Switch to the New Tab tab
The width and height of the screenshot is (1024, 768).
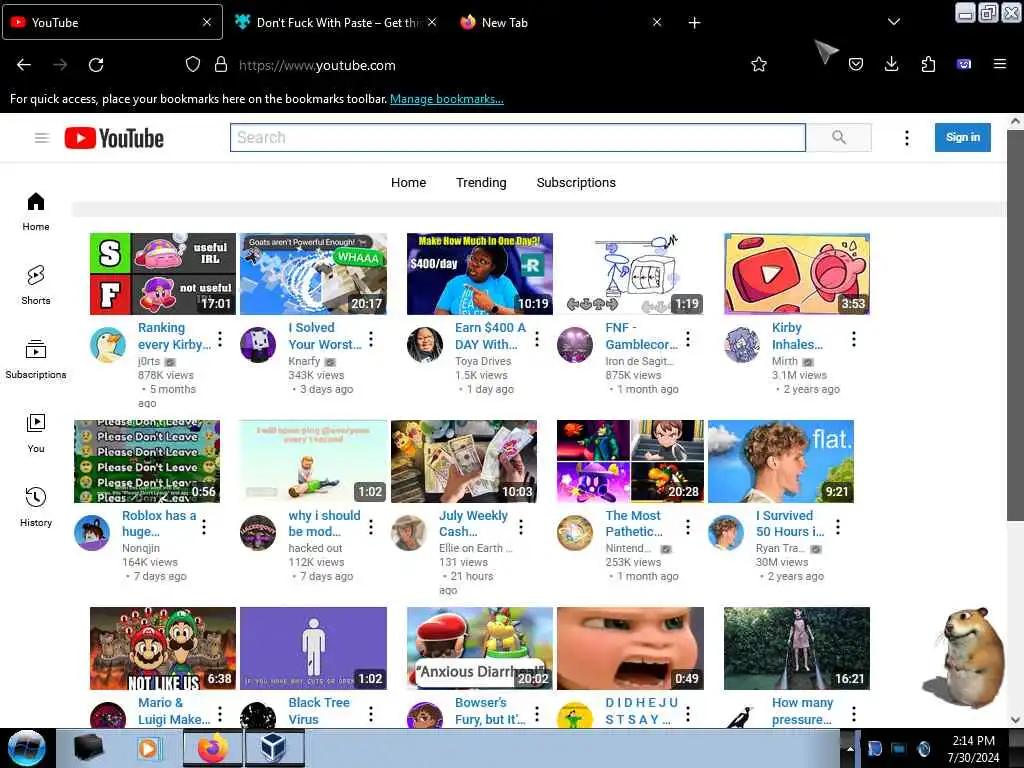(x=562, y=23)
